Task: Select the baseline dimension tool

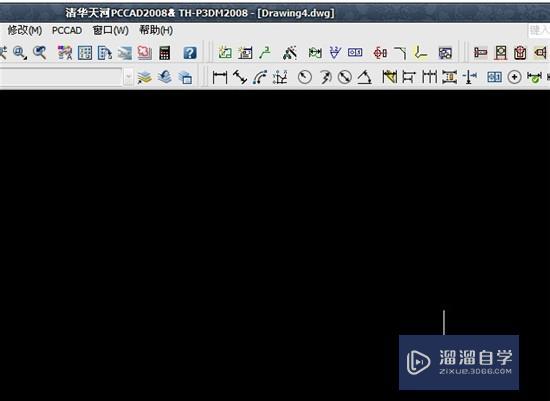Action: point(409,77)
